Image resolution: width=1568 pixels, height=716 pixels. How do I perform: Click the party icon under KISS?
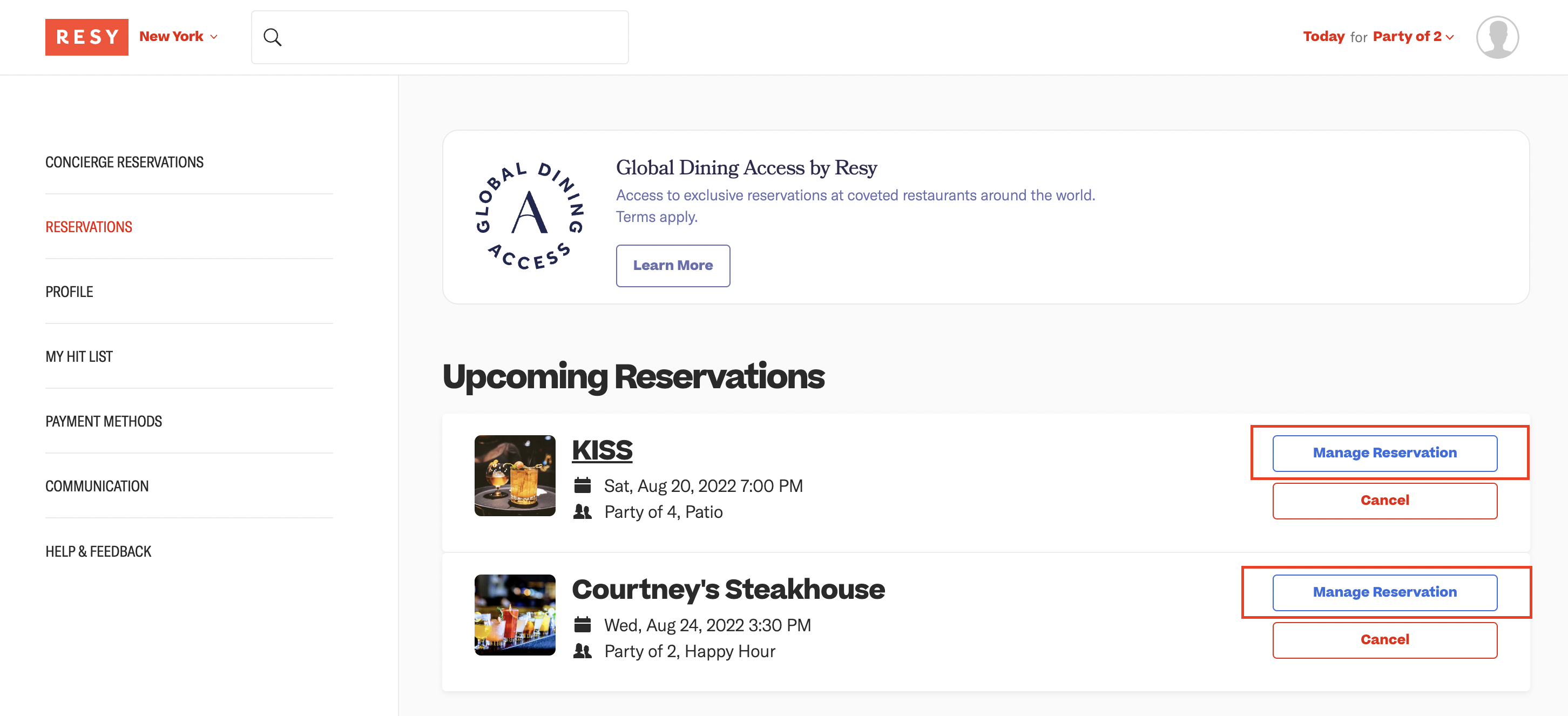tap(583, 511)
